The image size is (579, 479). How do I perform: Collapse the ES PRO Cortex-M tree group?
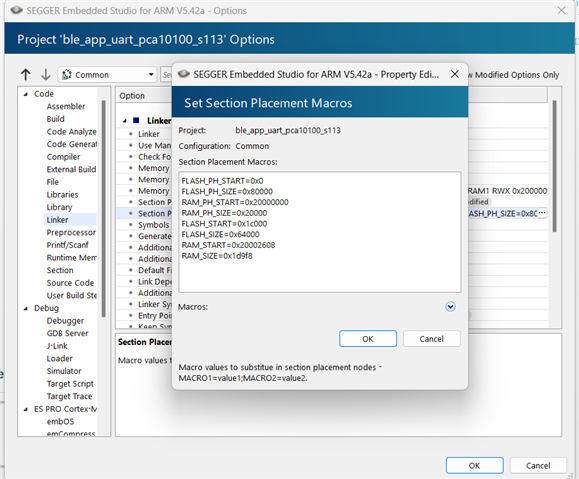(25, 409)
